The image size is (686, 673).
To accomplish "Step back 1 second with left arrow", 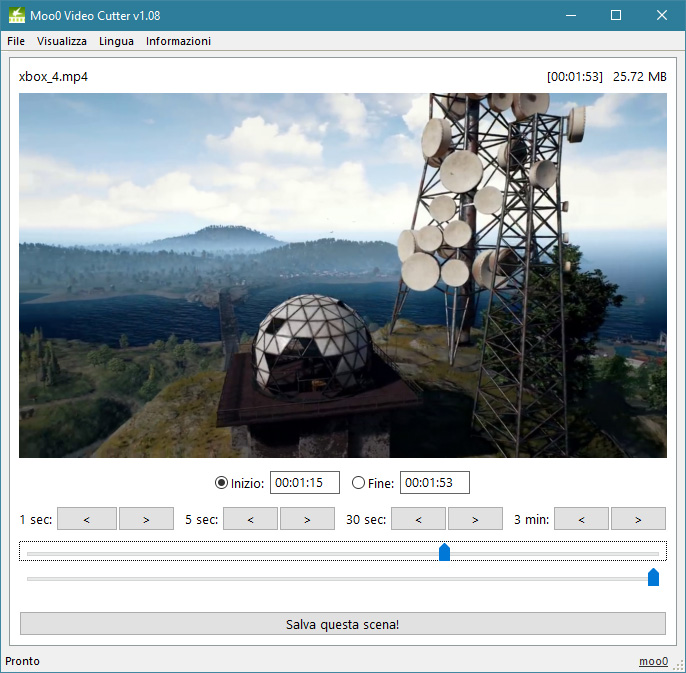I will 86,519.
